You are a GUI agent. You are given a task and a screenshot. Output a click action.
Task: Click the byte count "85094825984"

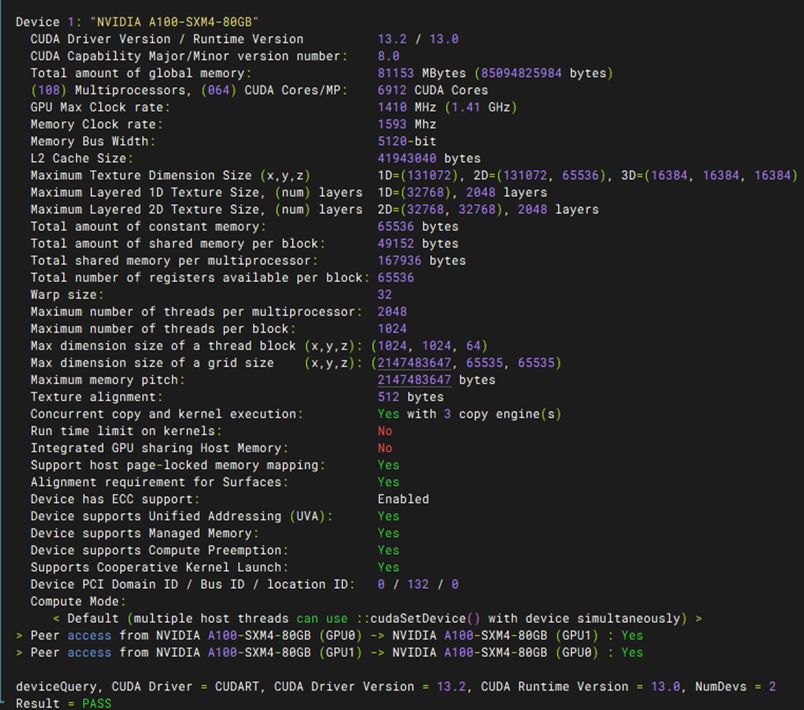tap(521, 73)
